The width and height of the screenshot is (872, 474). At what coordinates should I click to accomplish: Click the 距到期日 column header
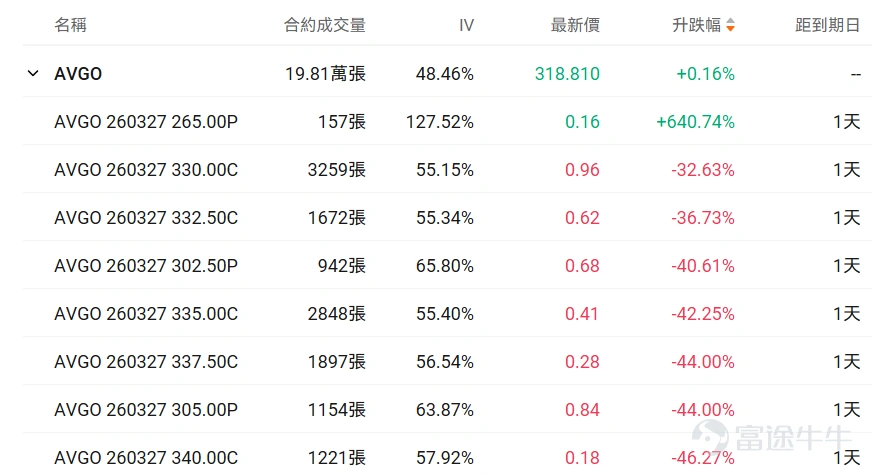828,25
